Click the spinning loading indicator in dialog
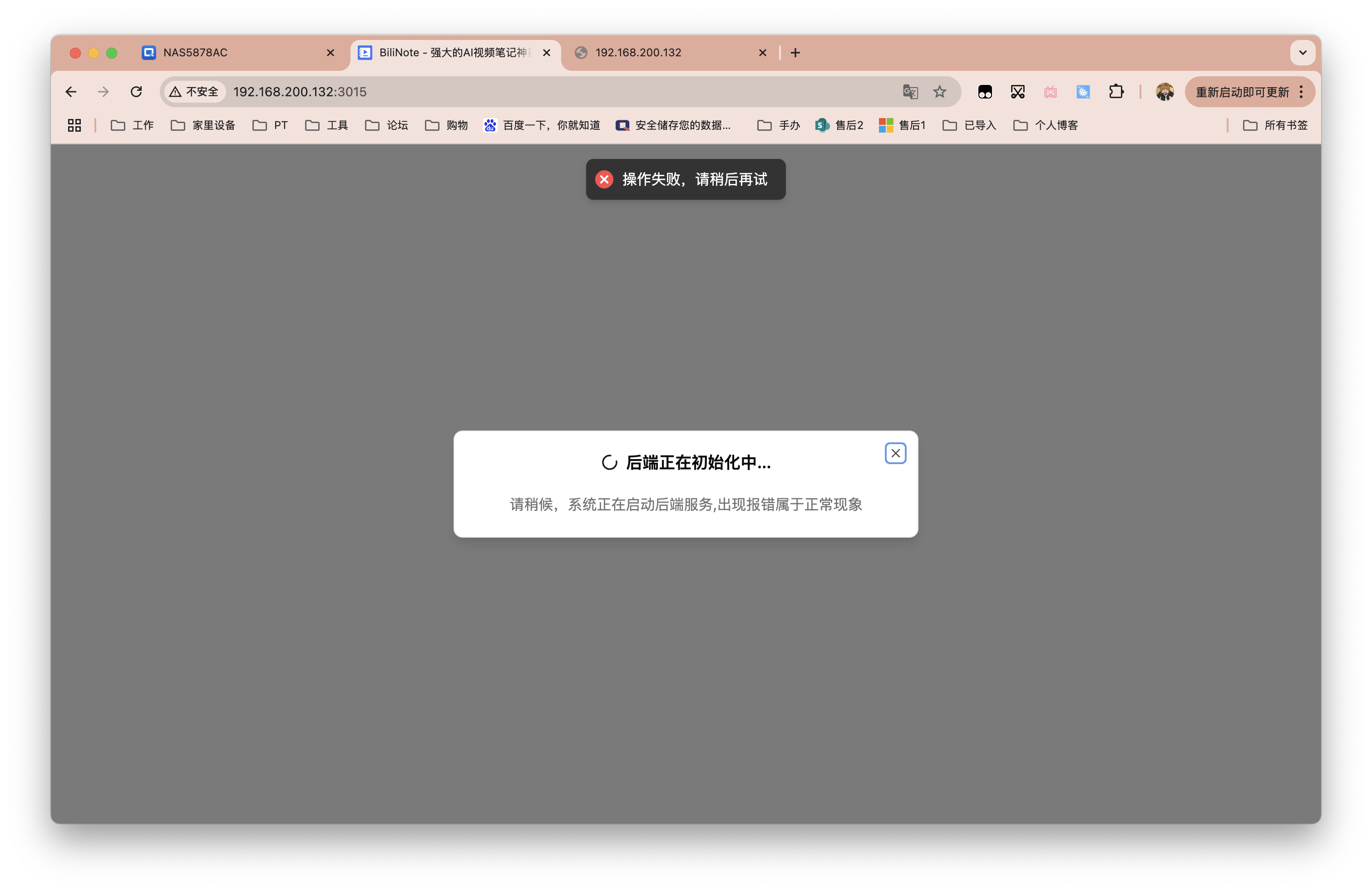Viewport: 1372px width, 891px height. [609, 461]
